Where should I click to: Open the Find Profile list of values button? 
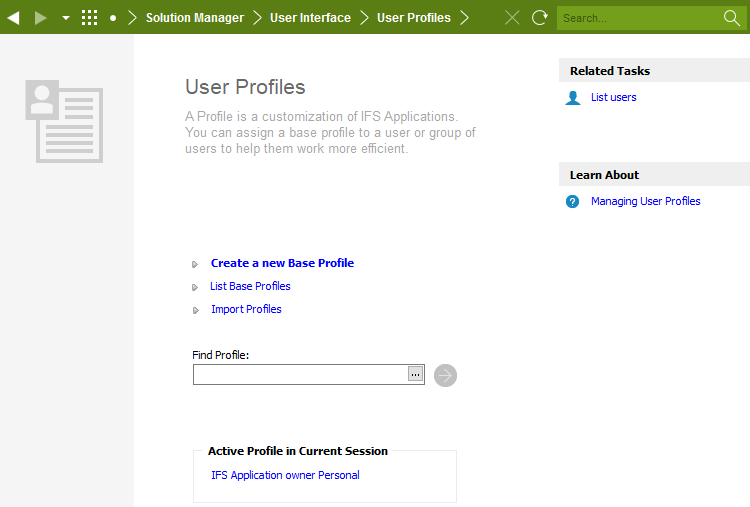pyautogui.click(x=416, y=374)
